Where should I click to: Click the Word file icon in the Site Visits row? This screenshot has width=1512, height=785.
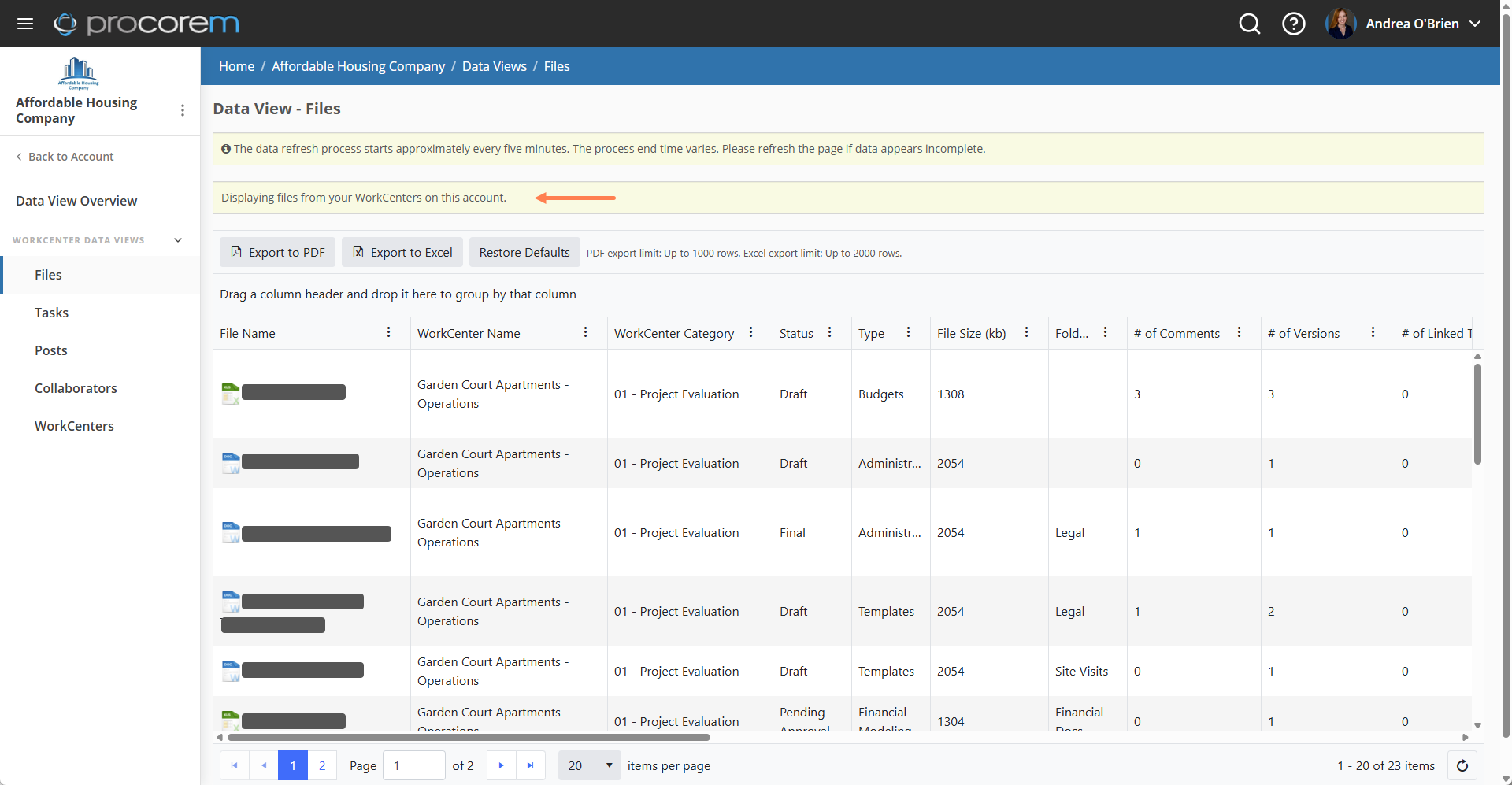tap(231, 671)
